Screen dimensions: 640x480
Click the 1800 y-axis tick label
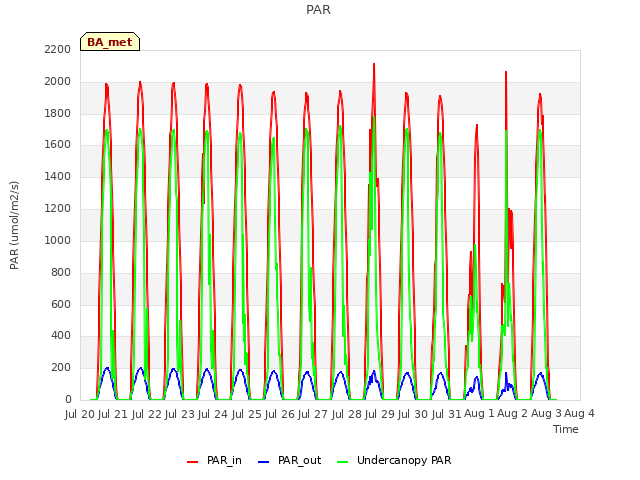pyautogui.click(x=58, y=113)
